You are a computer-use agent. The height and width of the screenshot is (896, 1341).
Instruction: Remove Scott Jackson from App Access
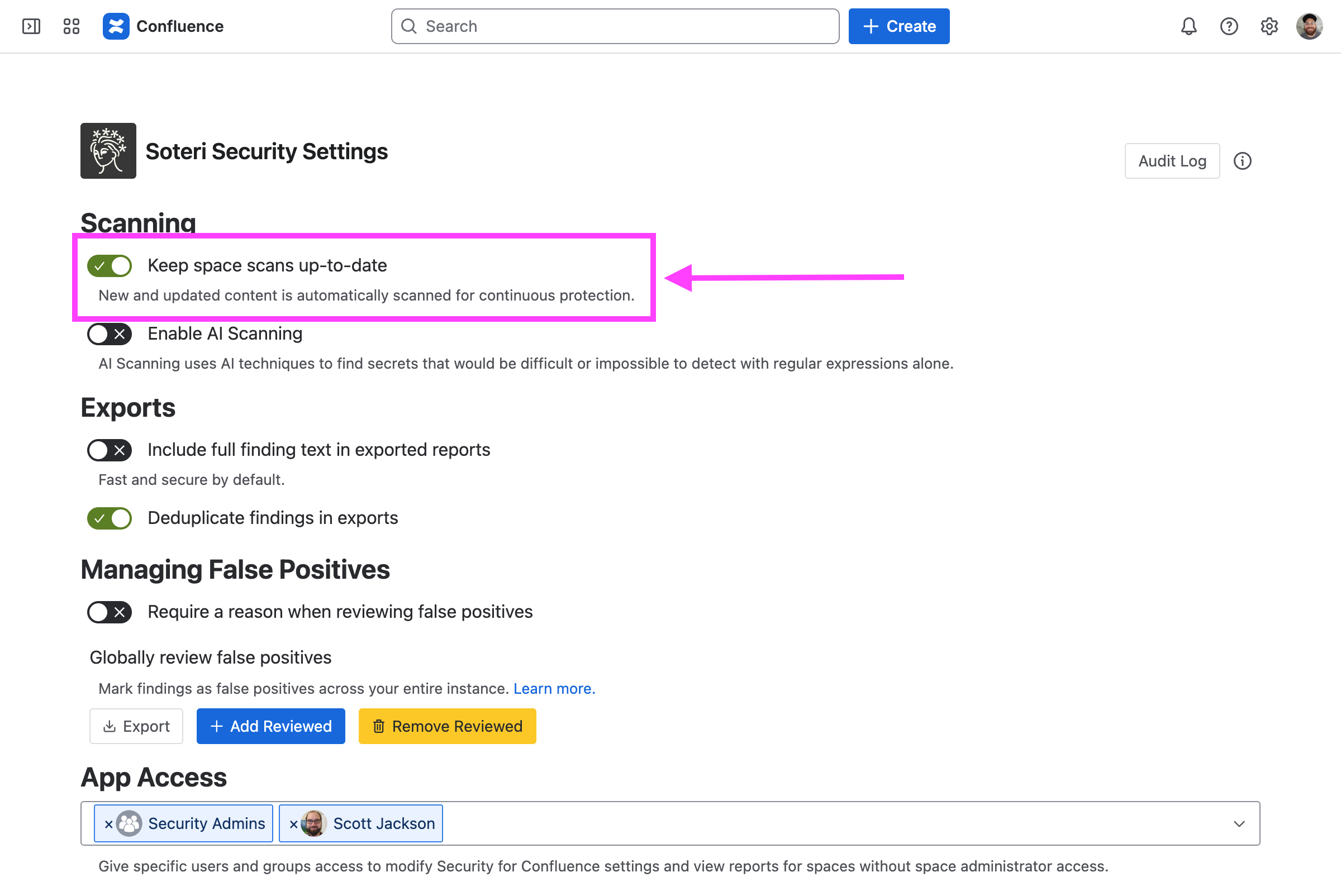coord(293,824)
